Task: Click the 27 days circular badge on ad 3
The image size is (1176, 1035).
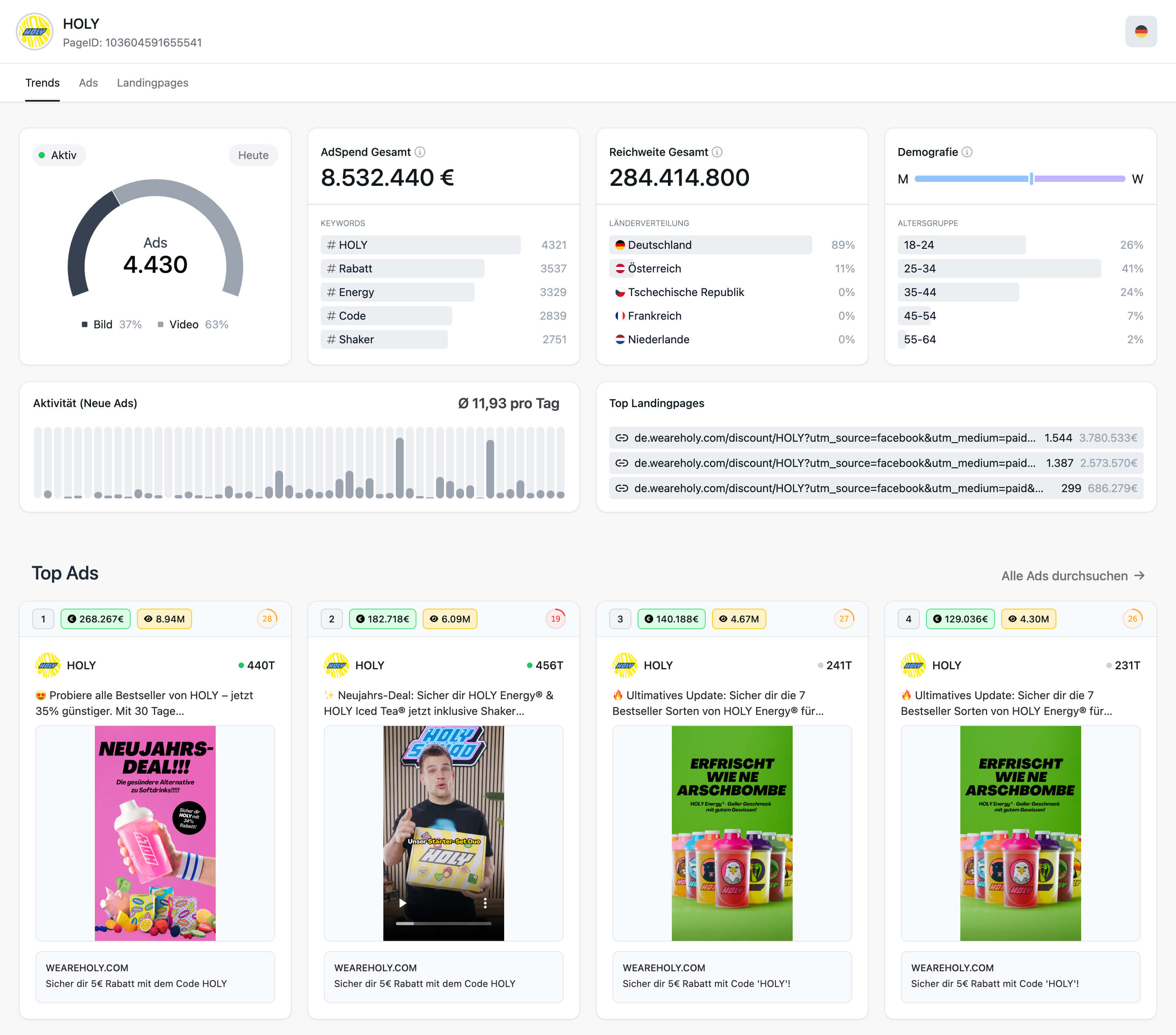Action: tap(844, 619)
